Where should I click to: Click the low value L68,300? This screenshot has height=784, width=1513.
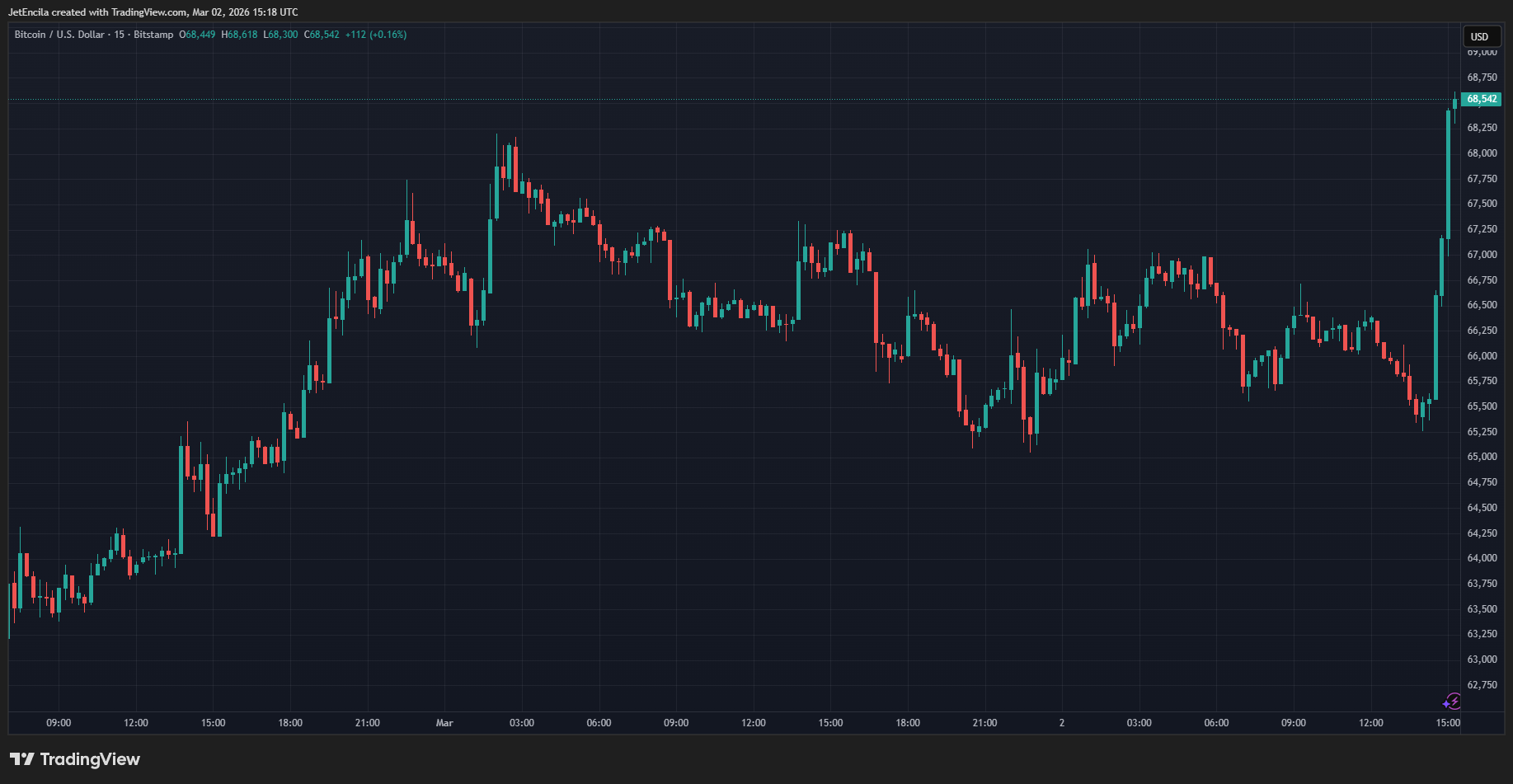[280, 35]
